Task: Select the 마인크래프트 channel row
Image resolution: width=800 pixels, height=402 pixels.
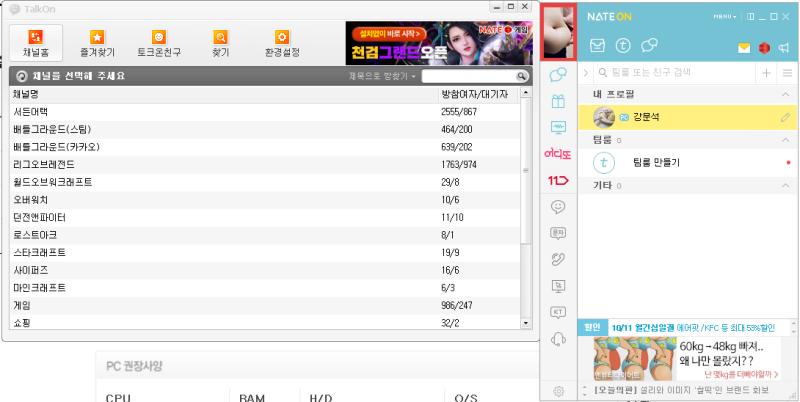Action: 264,288
